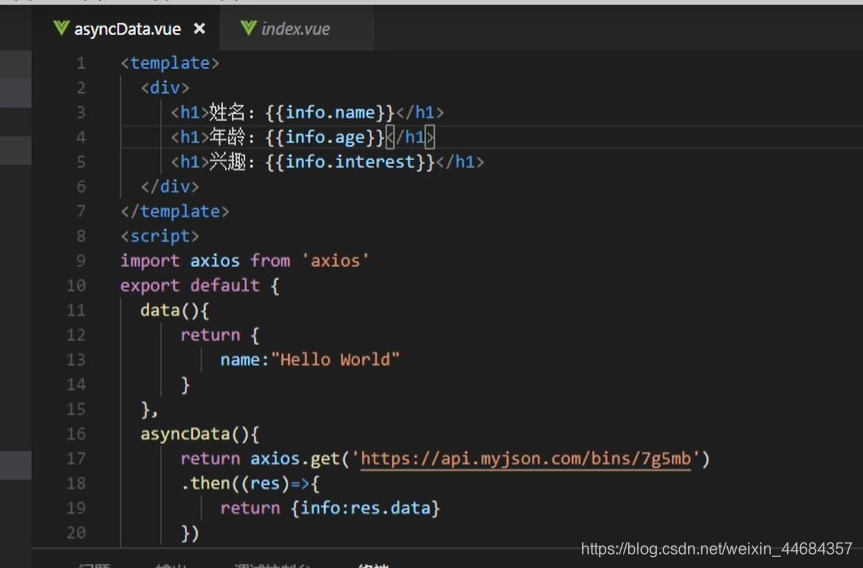Image resolution: width=863 pixels, height=568 pixels.
Task: Close the asyncData.vue tab
Action: pos(199,28)
